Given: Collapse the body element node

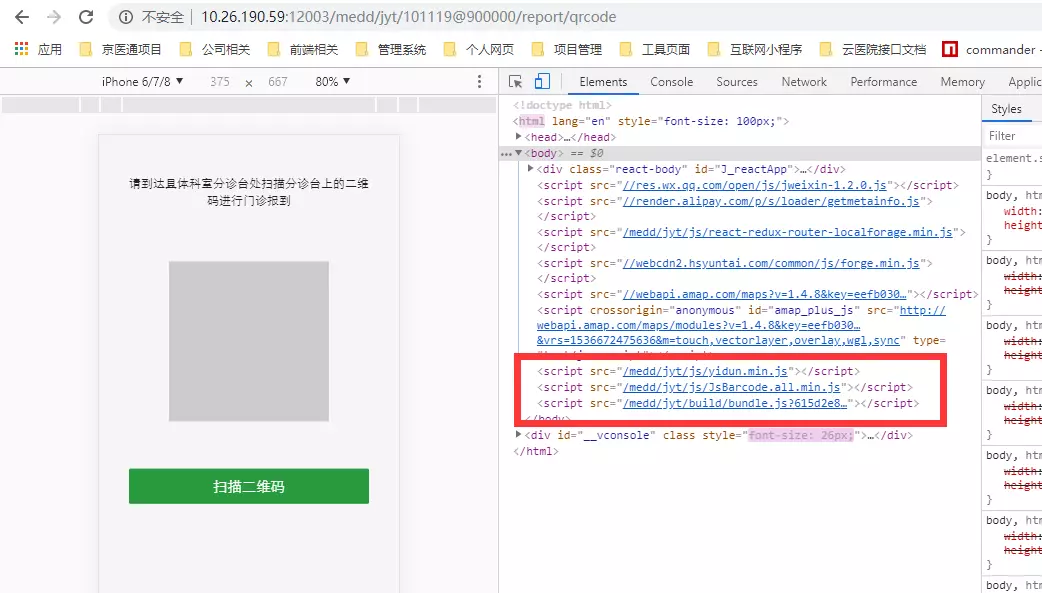Looking at the screenshot, I should point(519,153).
